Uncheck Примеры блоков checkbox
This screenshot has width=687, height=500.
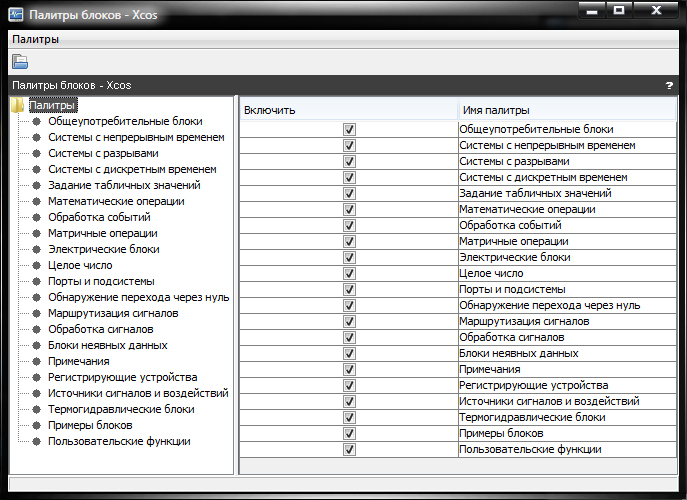pos(349,433)
